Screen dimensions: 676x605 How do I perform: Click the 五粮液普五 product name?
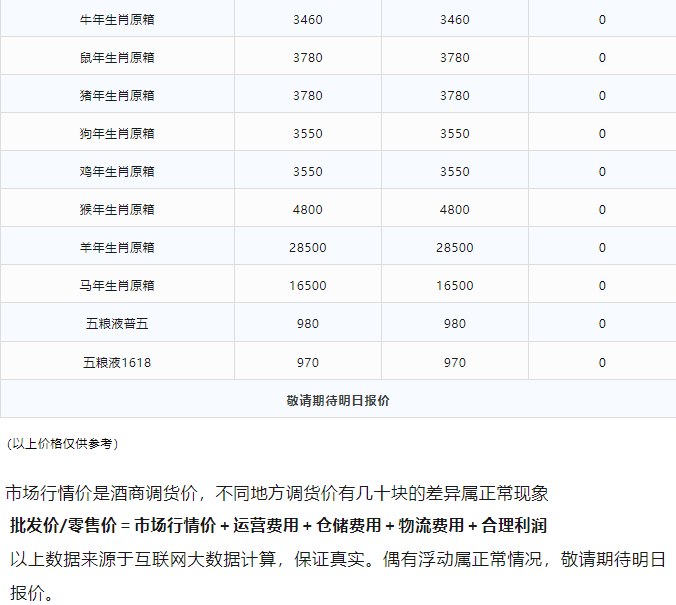tap(117, 324)
